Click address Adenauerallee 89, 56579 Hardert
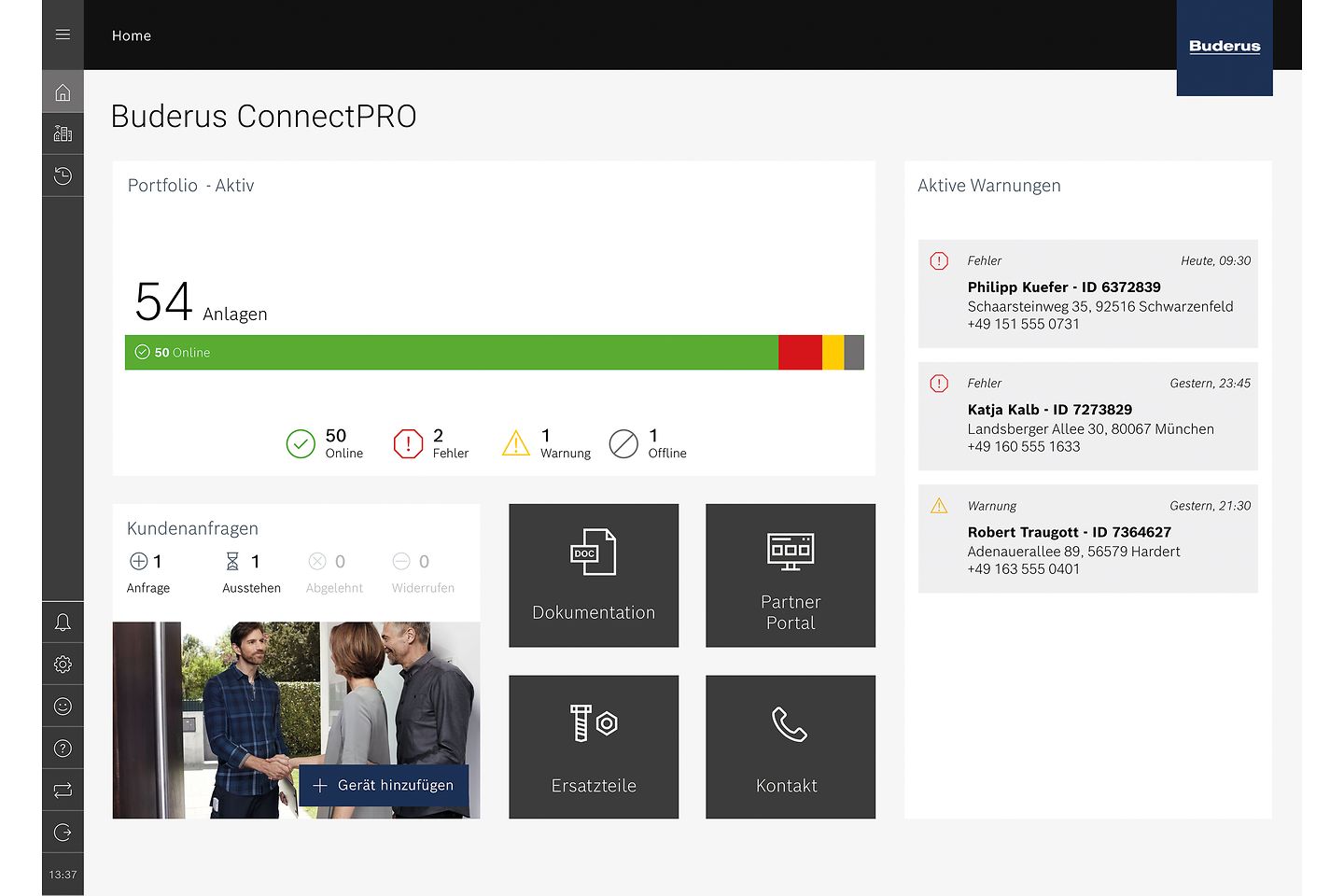This screenshot has height=896, width=1344. click(x=1073, y=552)
